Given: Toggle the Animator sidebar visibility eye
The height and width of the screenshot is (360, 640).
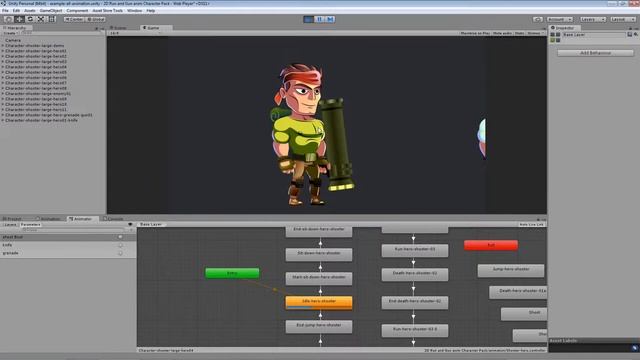Looking at the screenshot, I should click(130, 224).
